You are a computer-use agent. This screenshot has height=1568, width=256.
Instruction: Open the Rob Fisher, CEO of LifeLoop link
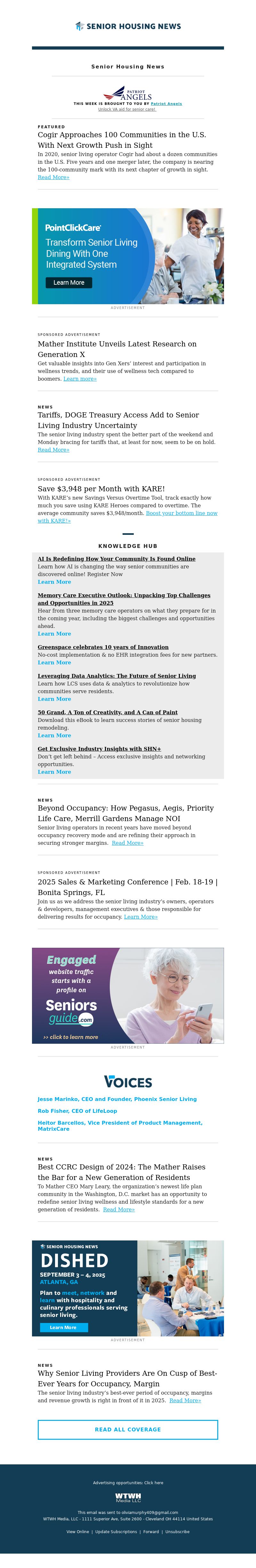pyautogui.click(x=77, y=1111)
